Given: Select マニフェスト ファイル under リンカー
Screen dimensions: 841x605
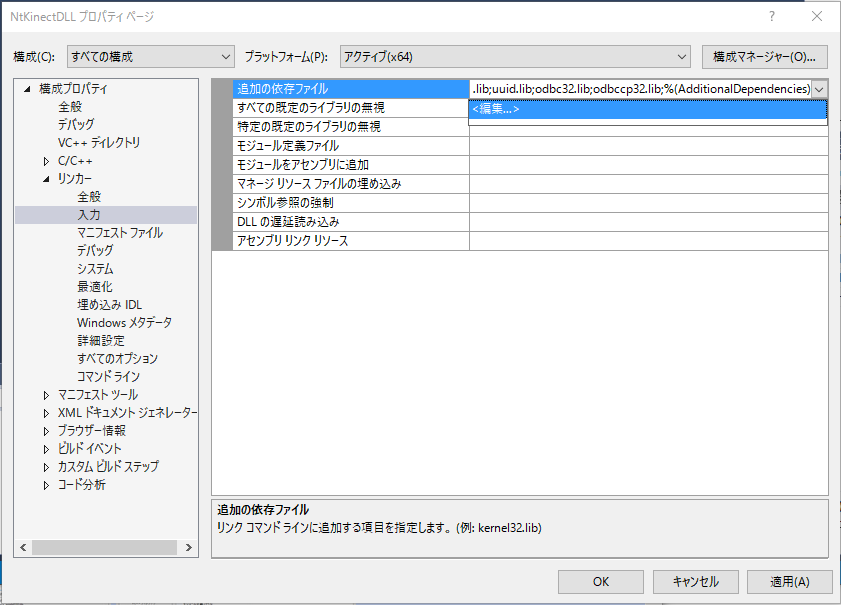Looking at the screenshot, I should pos(120,233).
